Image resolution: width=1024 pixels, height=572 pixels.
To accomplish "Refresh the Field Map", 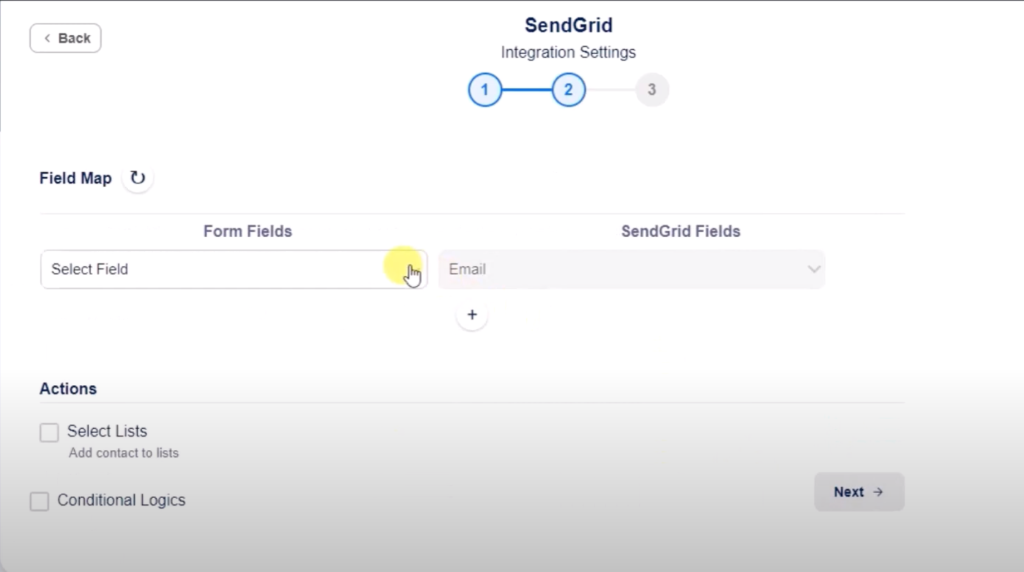I will click(138, 178).
